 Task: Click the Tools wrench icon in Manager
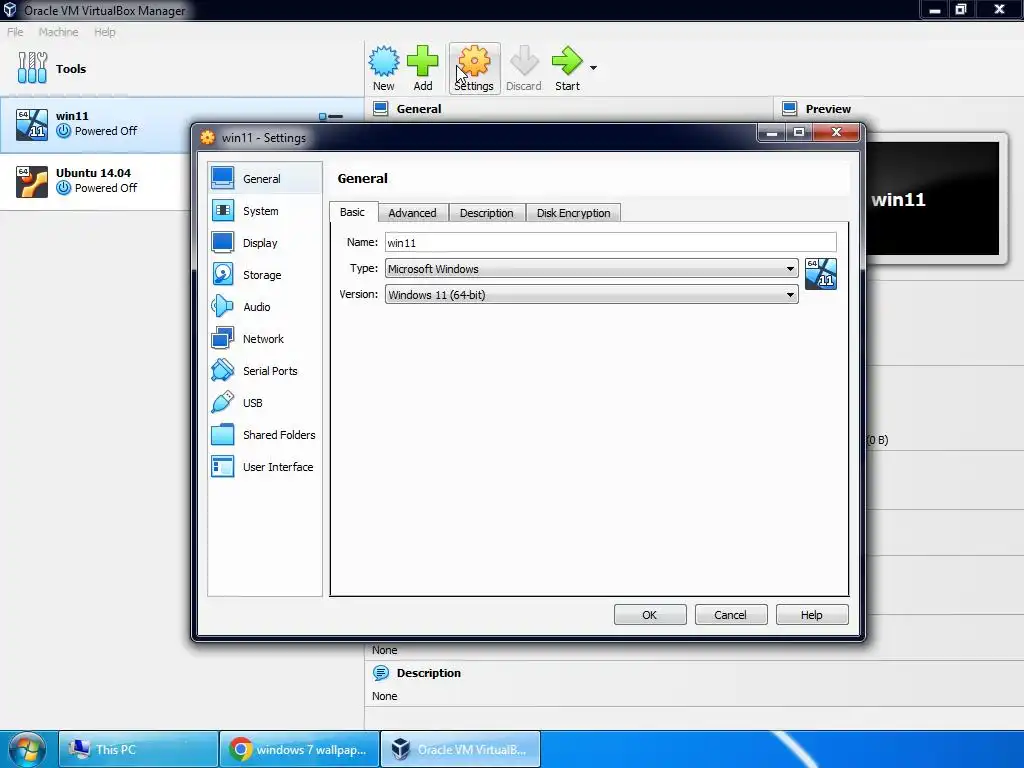[x=32, y=68]
